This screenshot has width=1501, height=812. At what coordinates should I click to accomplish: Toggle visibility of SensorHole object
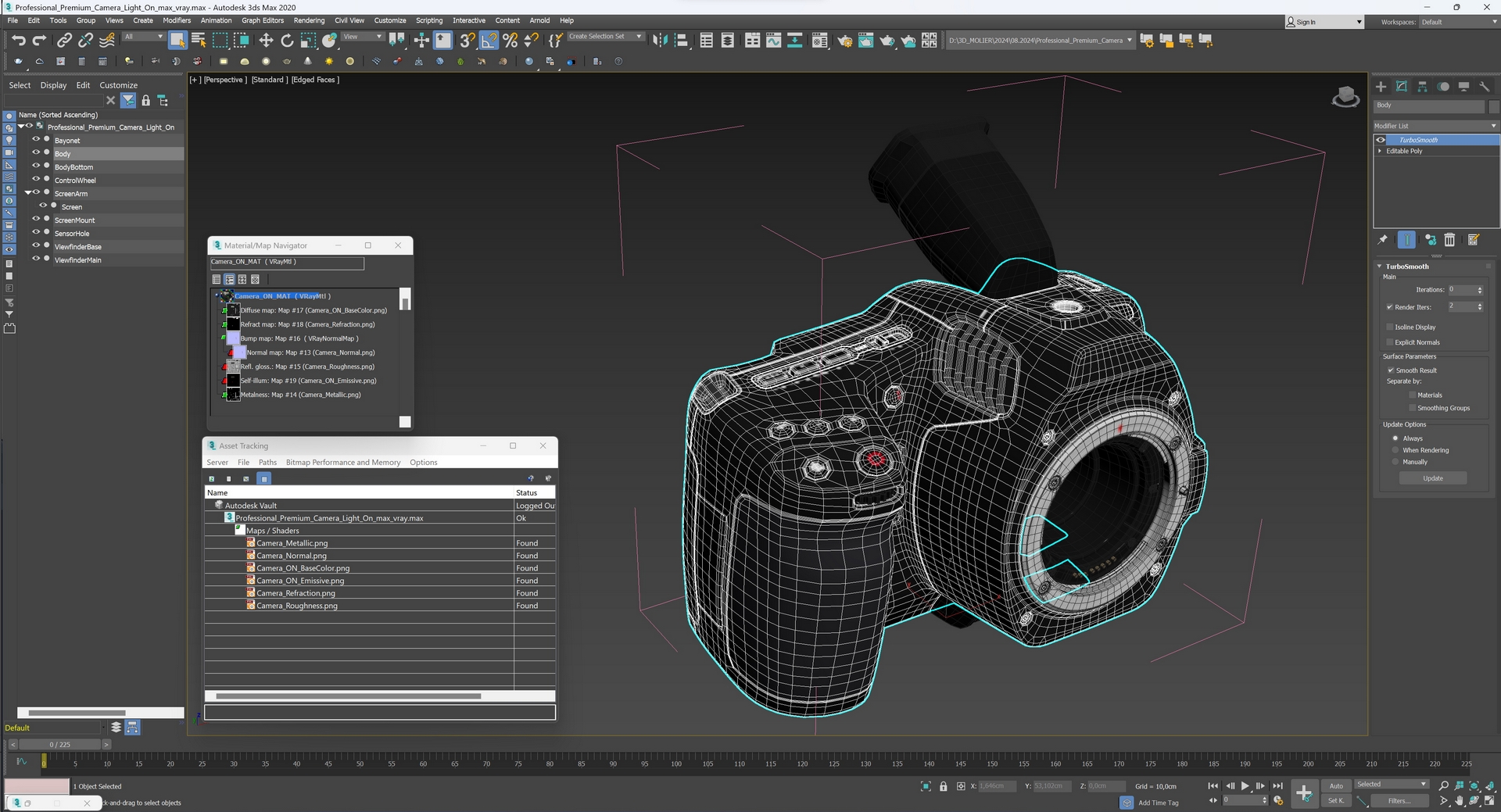tap(36, 233)
